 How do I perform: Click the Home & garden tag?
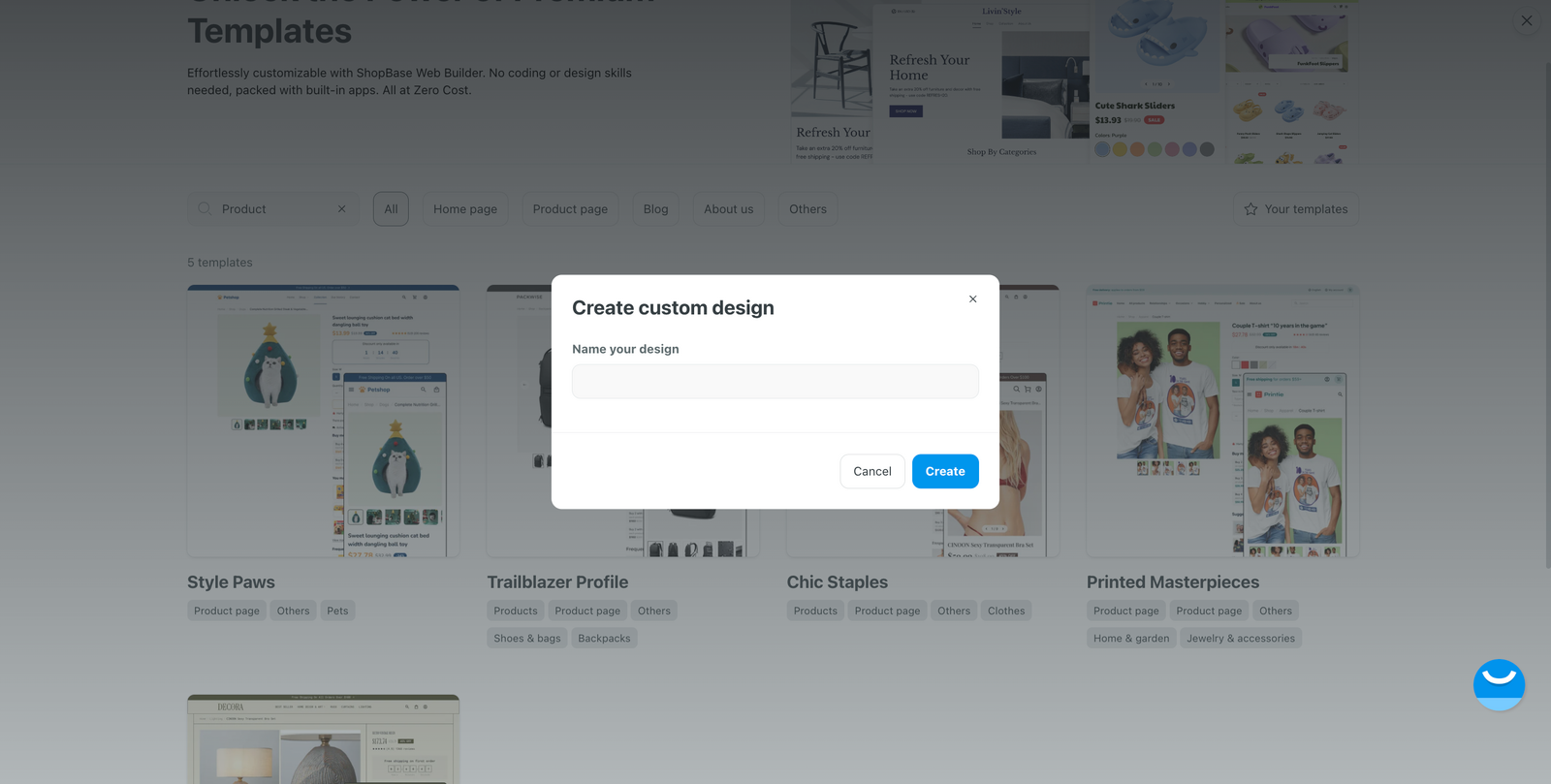click(x=1131, y=638)
